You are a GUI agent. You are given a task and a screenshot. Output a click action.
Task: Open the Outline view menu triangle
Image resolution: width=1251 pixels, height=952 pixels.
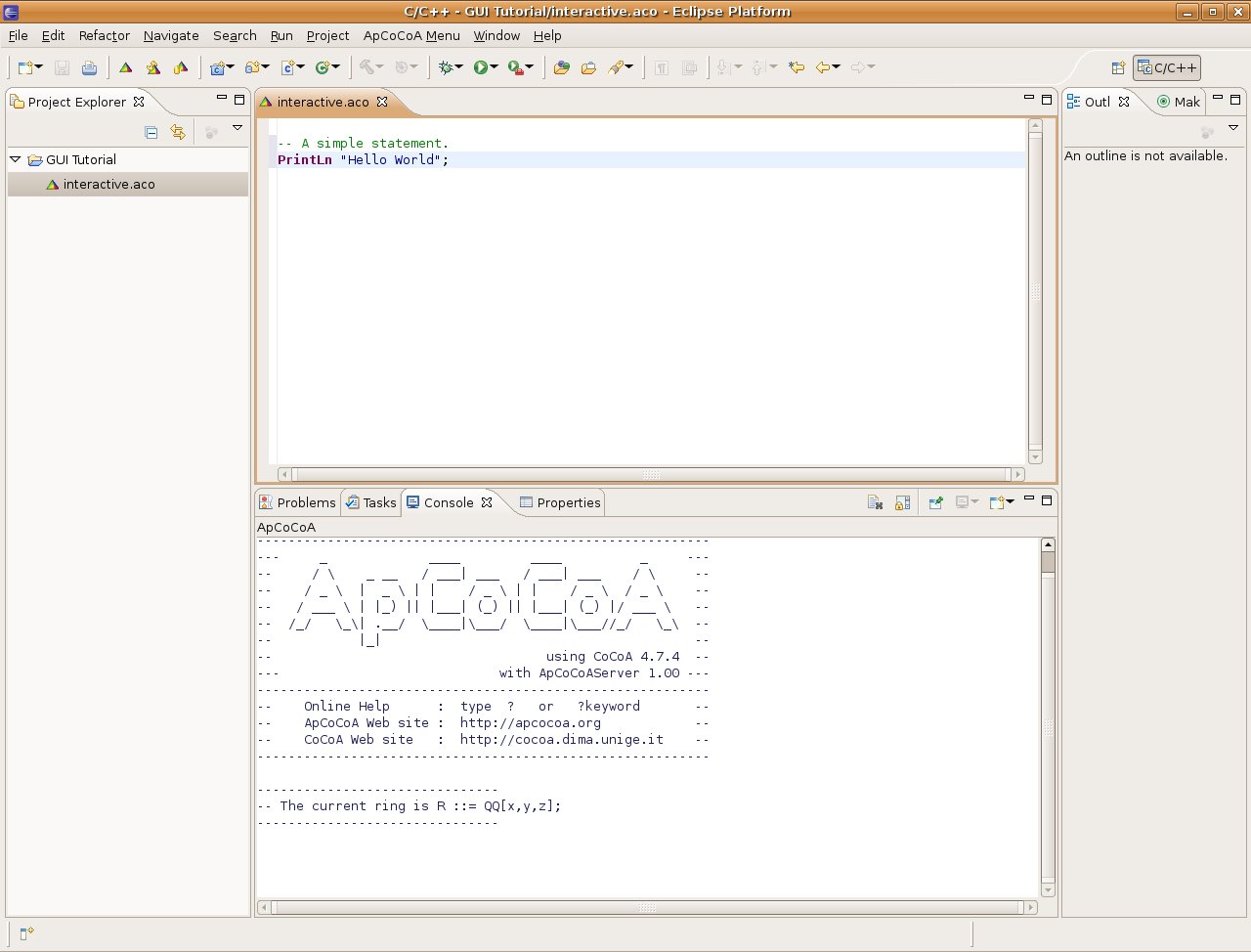pos(1233,128)
